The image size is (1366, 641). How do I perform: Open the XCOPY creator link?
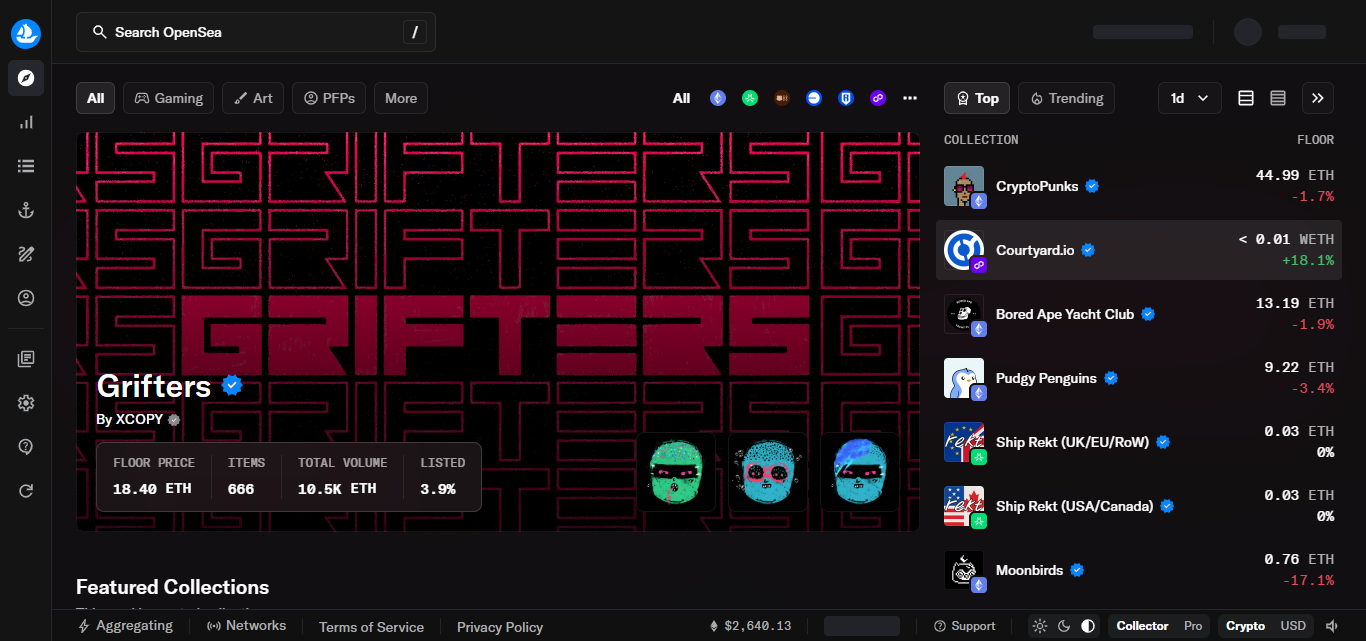click(139, 419)
